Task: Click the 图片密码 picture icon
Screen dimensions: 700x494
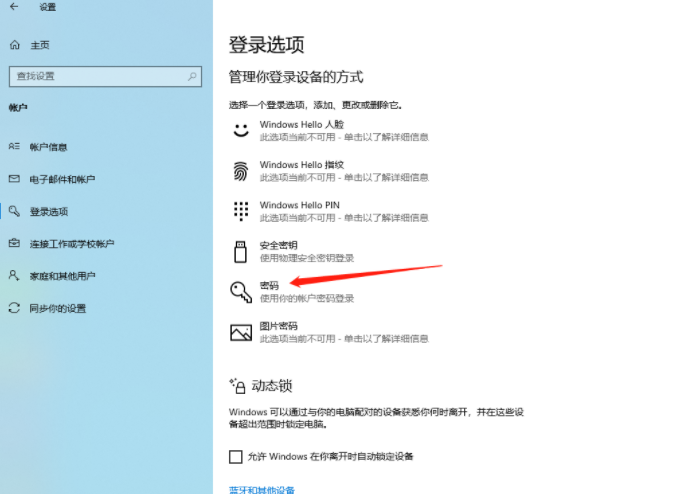Action: click(241, 332)
